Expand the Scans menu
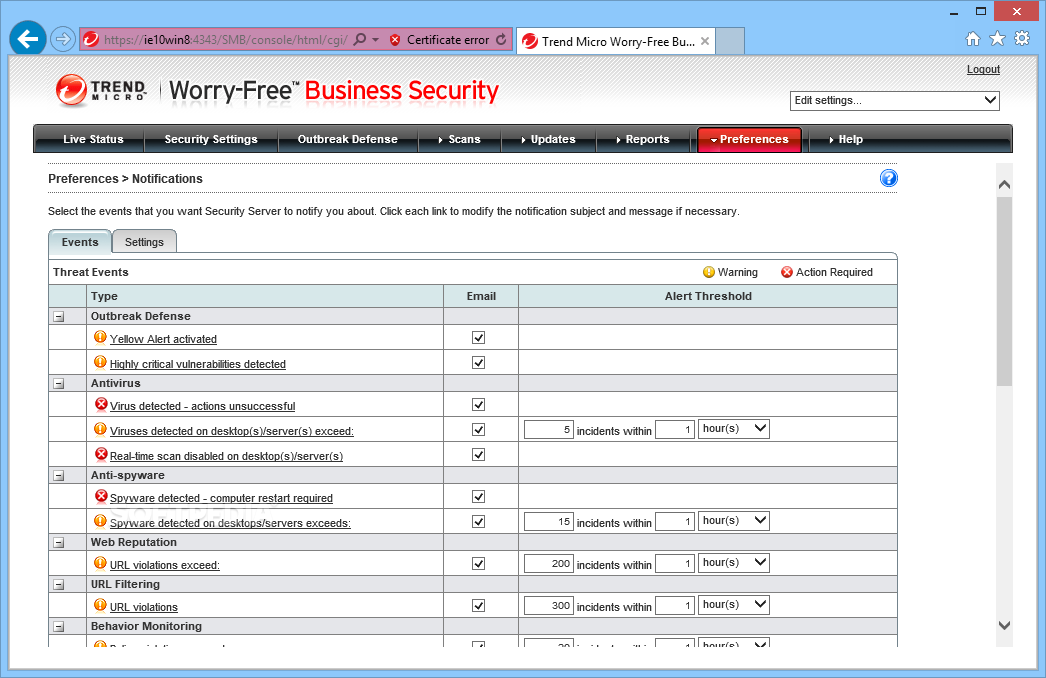This screenshot has height=678, width=1046. click(460, 139)
